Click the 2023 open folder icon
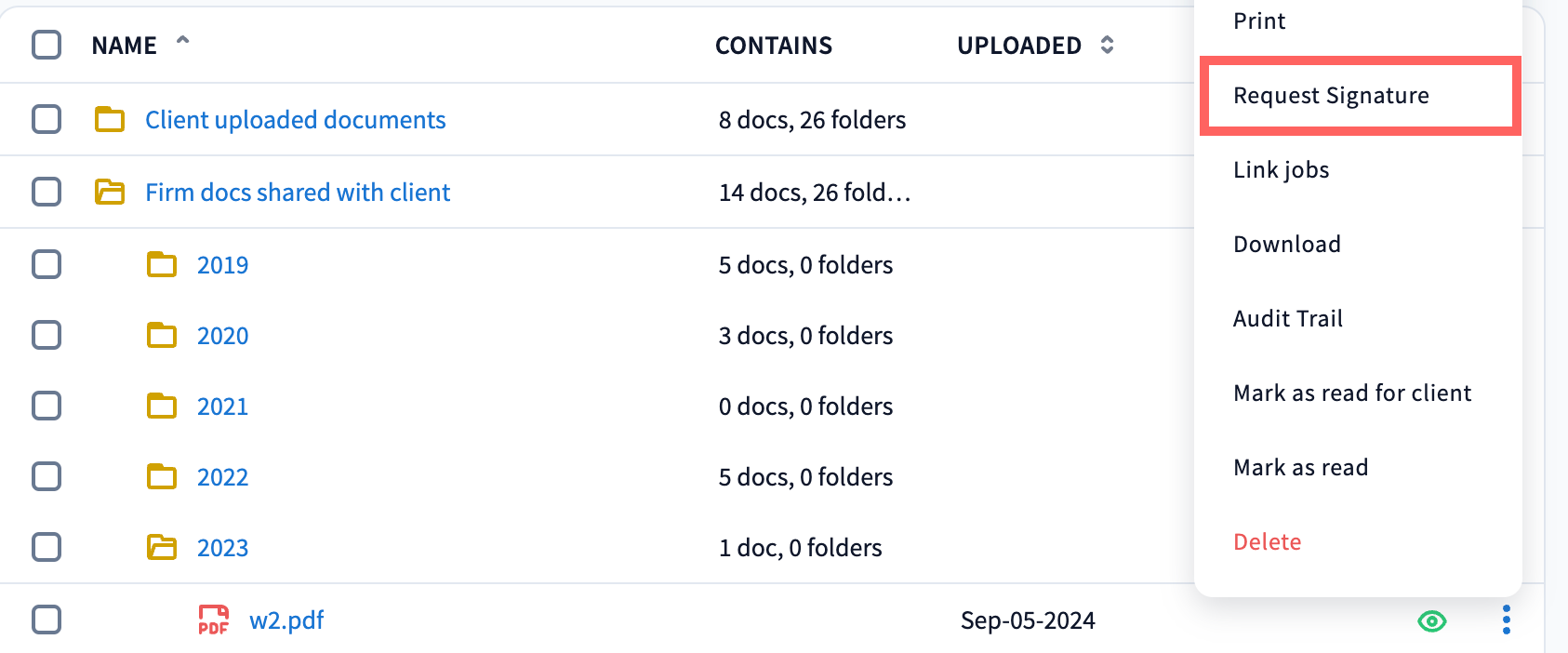The height and width of the screenshot is (653, 1568). [x=162, y=547]
